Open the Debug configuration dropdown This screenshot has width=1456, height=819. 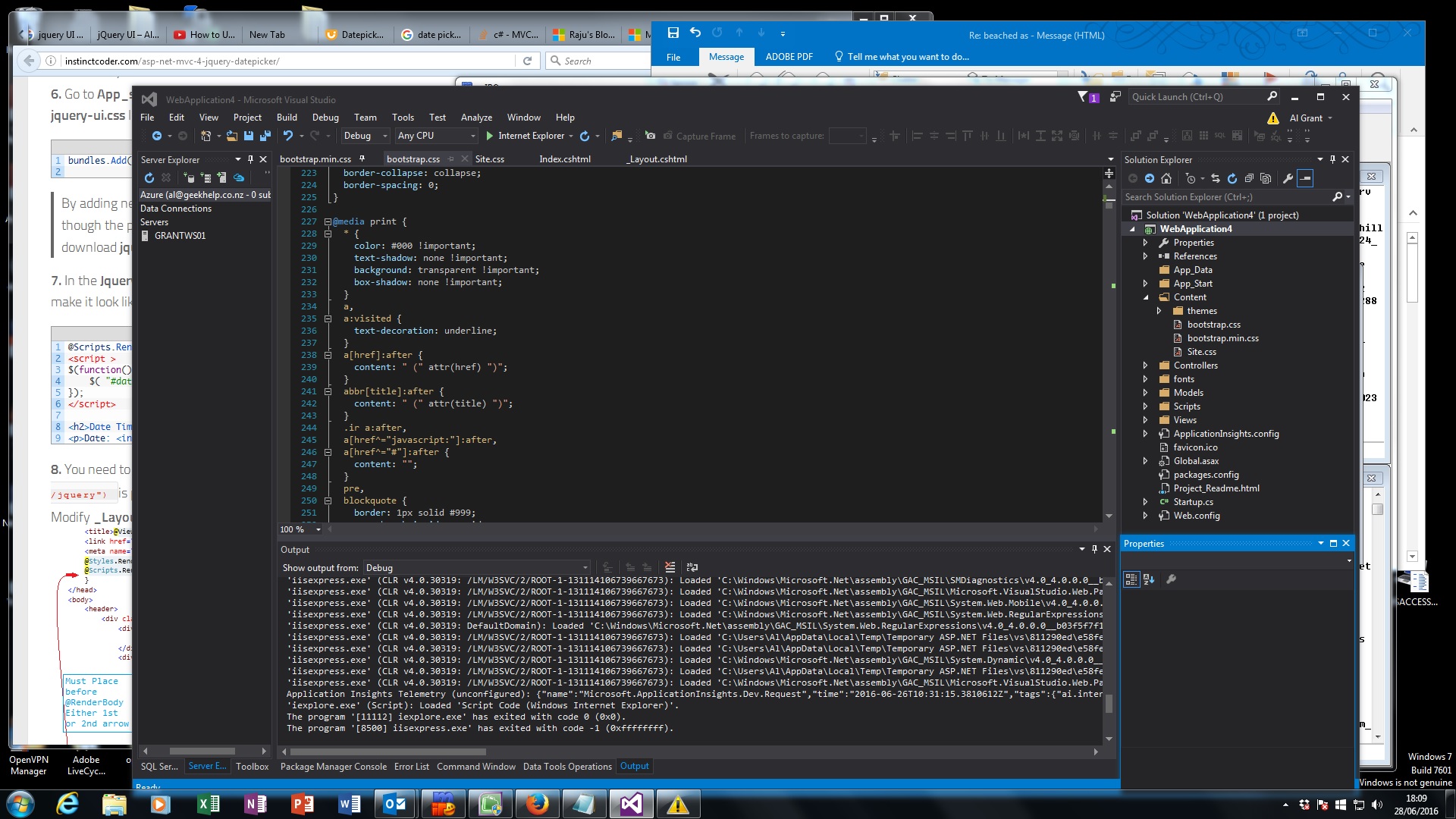coord(365,136)
